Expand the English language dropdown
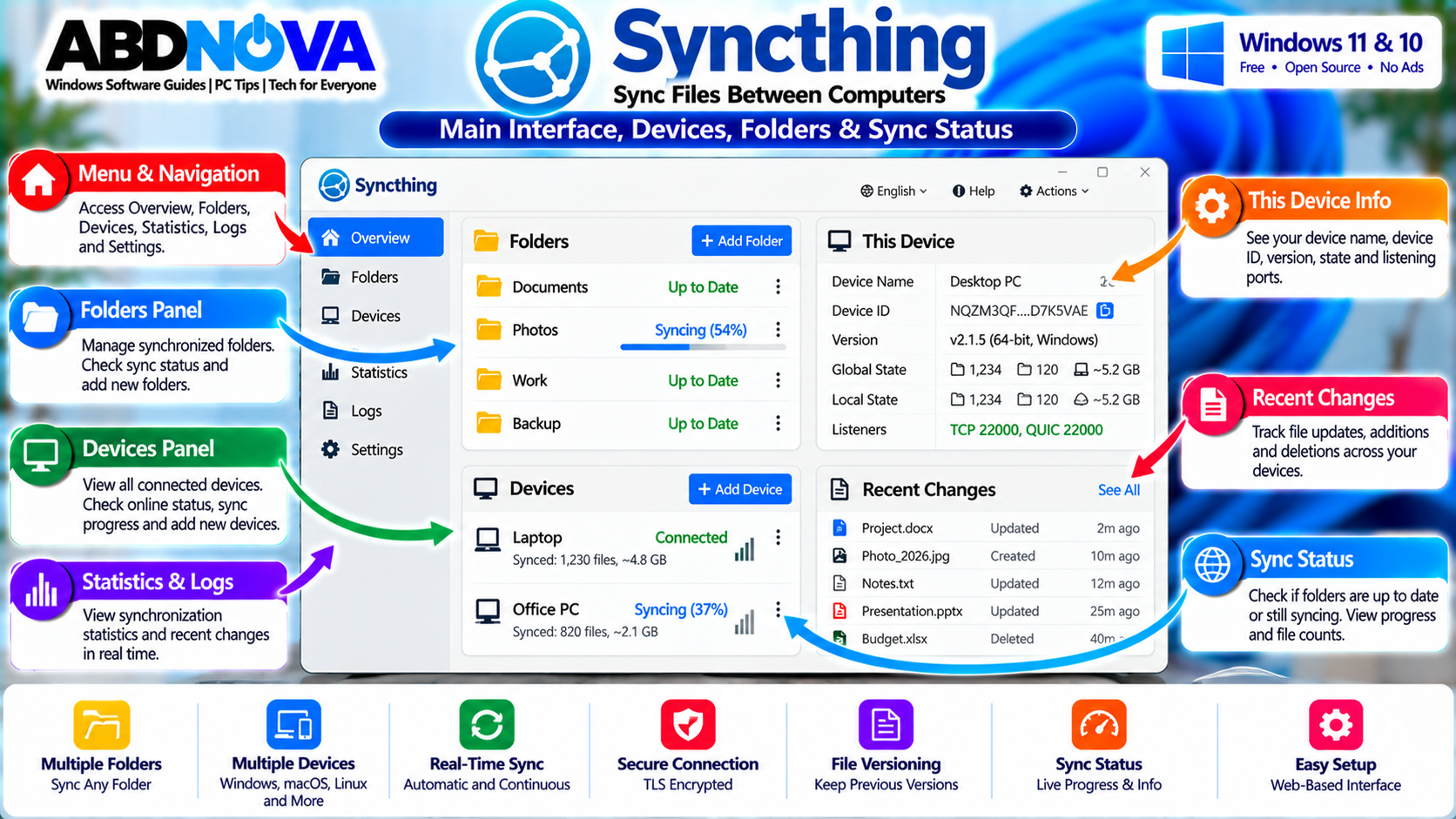 click(x=894, y=191)
